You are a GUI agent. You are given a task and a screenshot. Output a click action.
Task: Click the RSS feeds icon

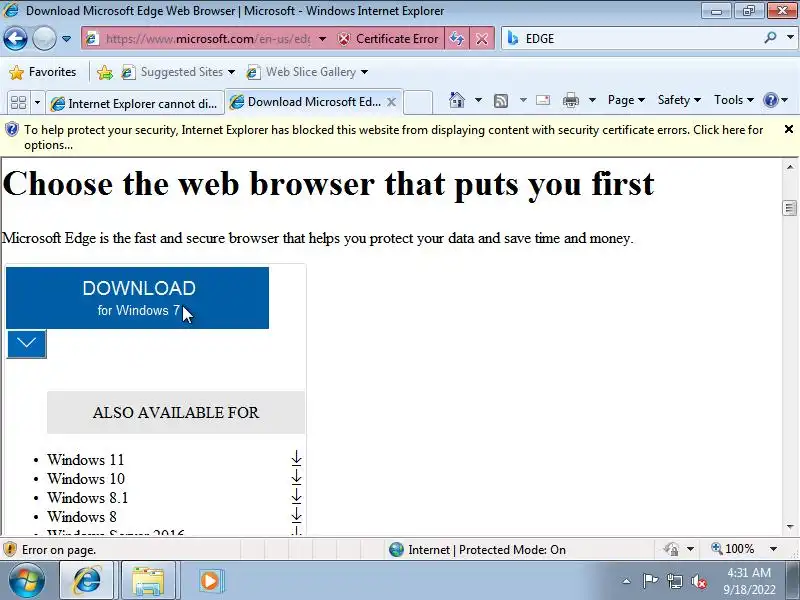(501, 101)
